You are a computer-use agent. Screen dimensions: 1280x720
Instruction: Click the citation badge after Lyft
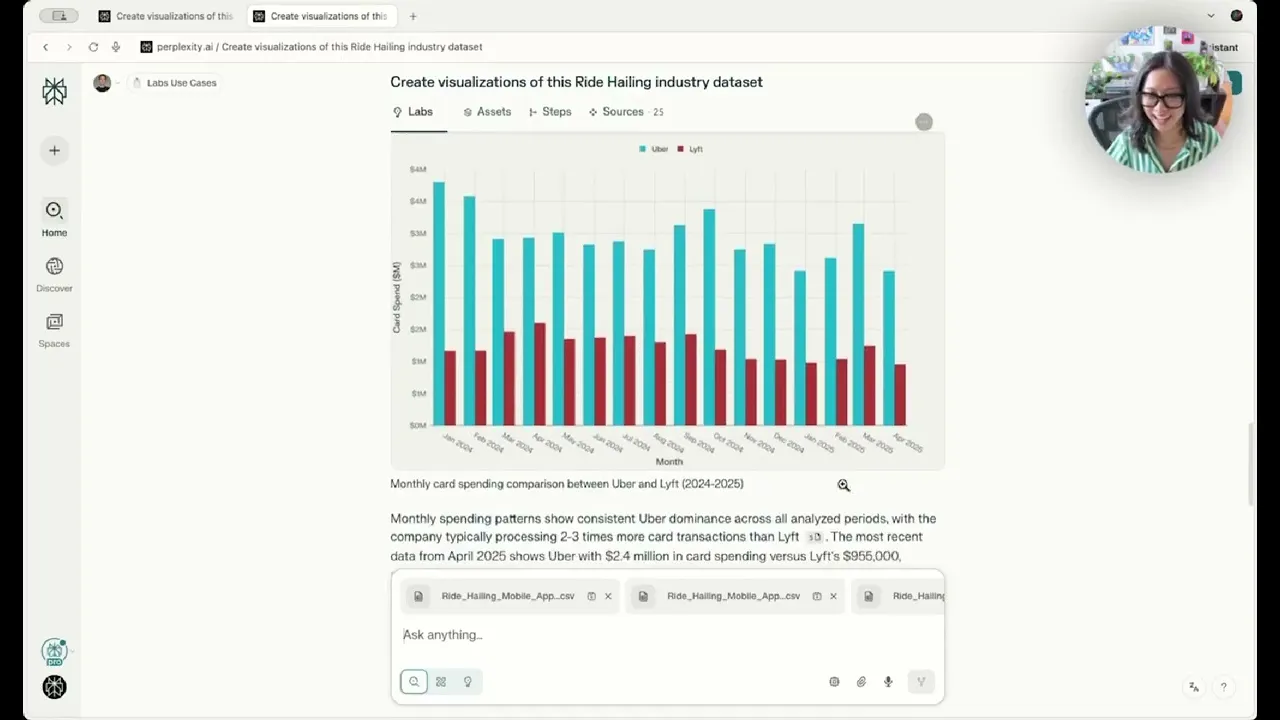coord(814,537)
